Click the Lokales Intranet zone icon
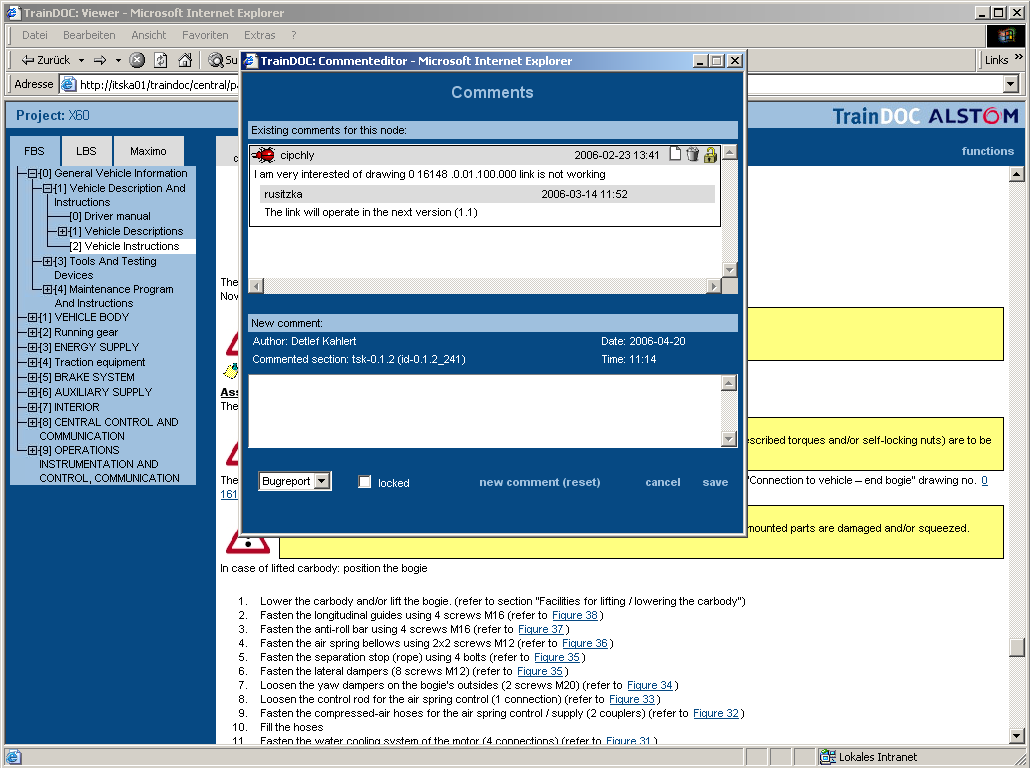Image resolution: width=1030 pixels, height=768 pixels. click(x=827, y=757)
